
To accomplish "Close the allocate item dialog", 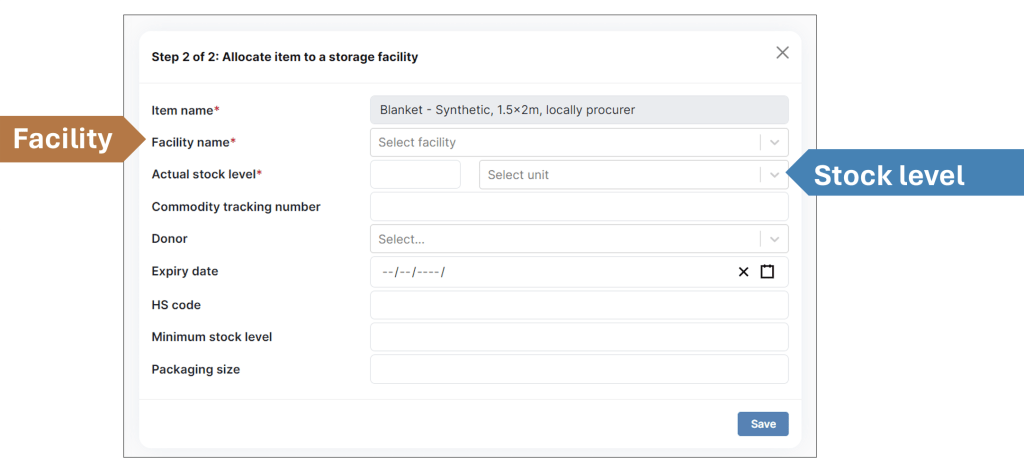I will coord(782,53).
